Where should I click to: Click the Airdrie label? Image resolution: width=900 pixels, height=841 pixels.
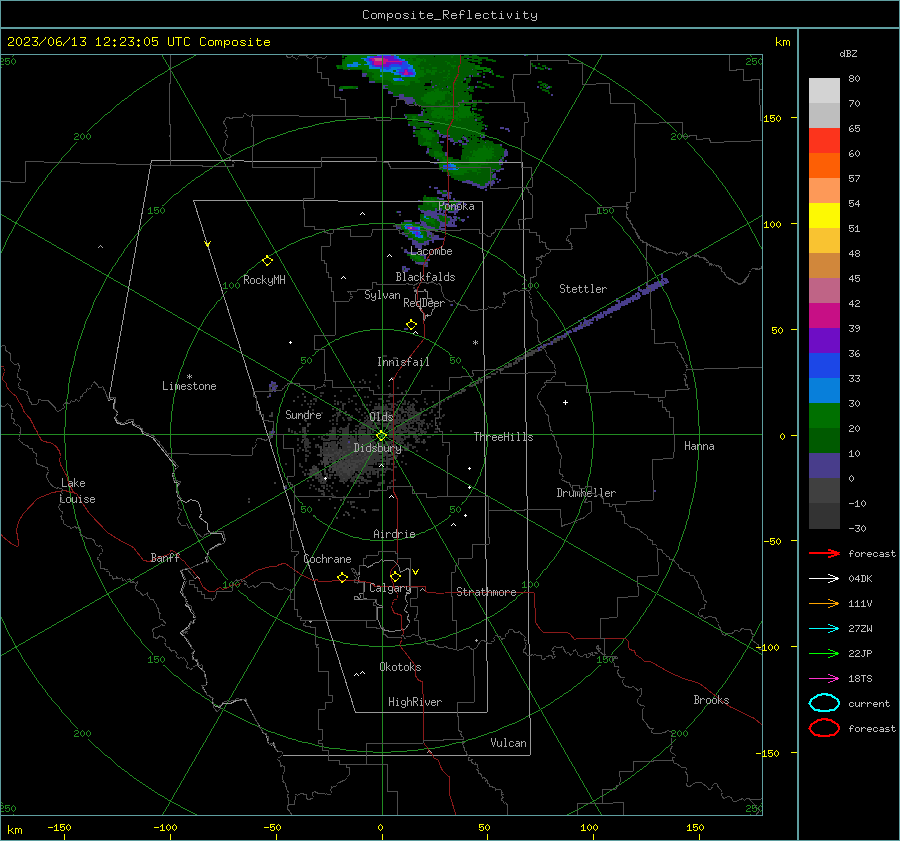(x=394, y=534)
